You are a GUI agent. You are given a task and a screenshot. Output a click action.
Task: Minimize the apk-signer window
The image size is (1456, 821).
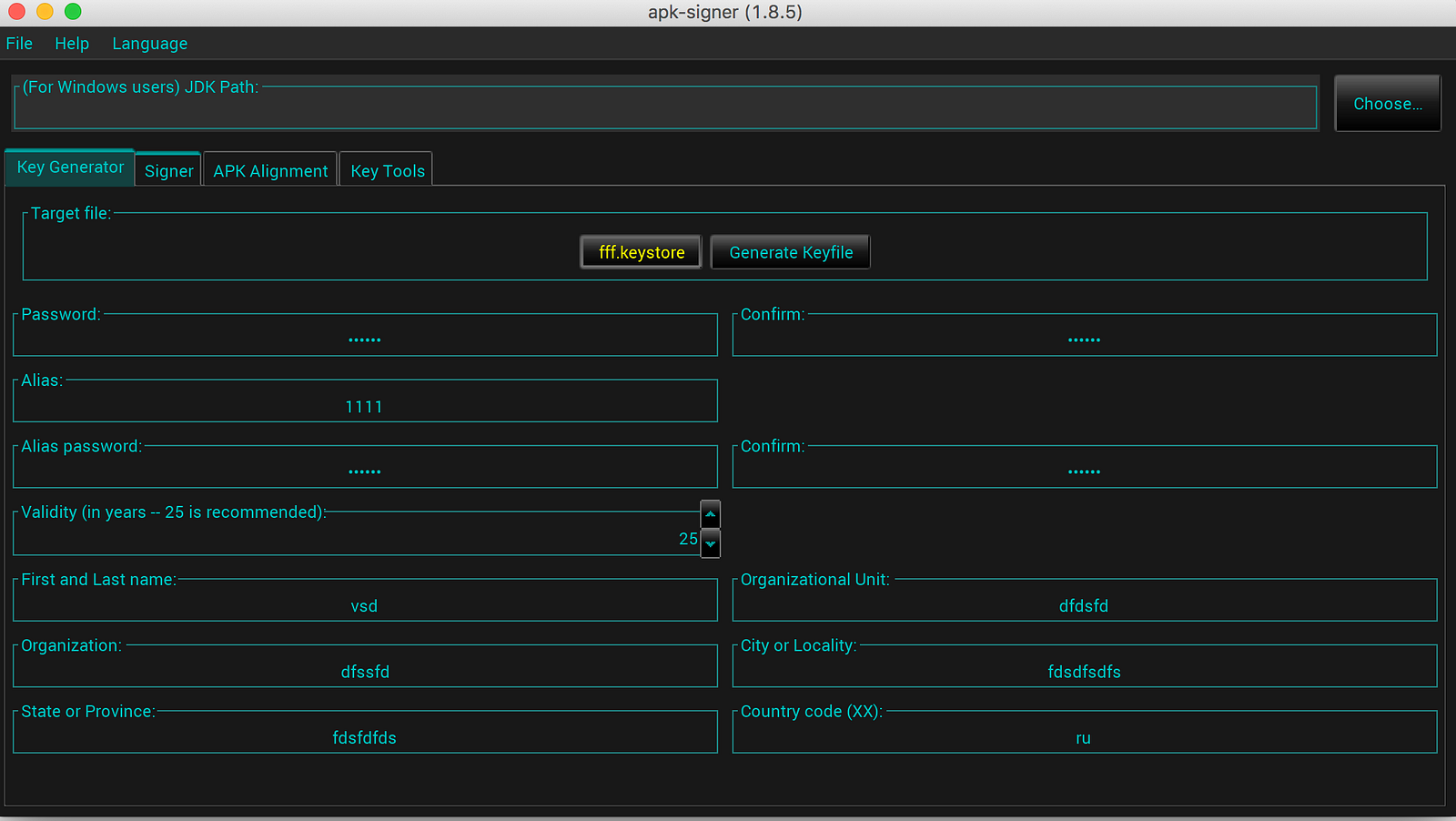[x=45, y=12]
